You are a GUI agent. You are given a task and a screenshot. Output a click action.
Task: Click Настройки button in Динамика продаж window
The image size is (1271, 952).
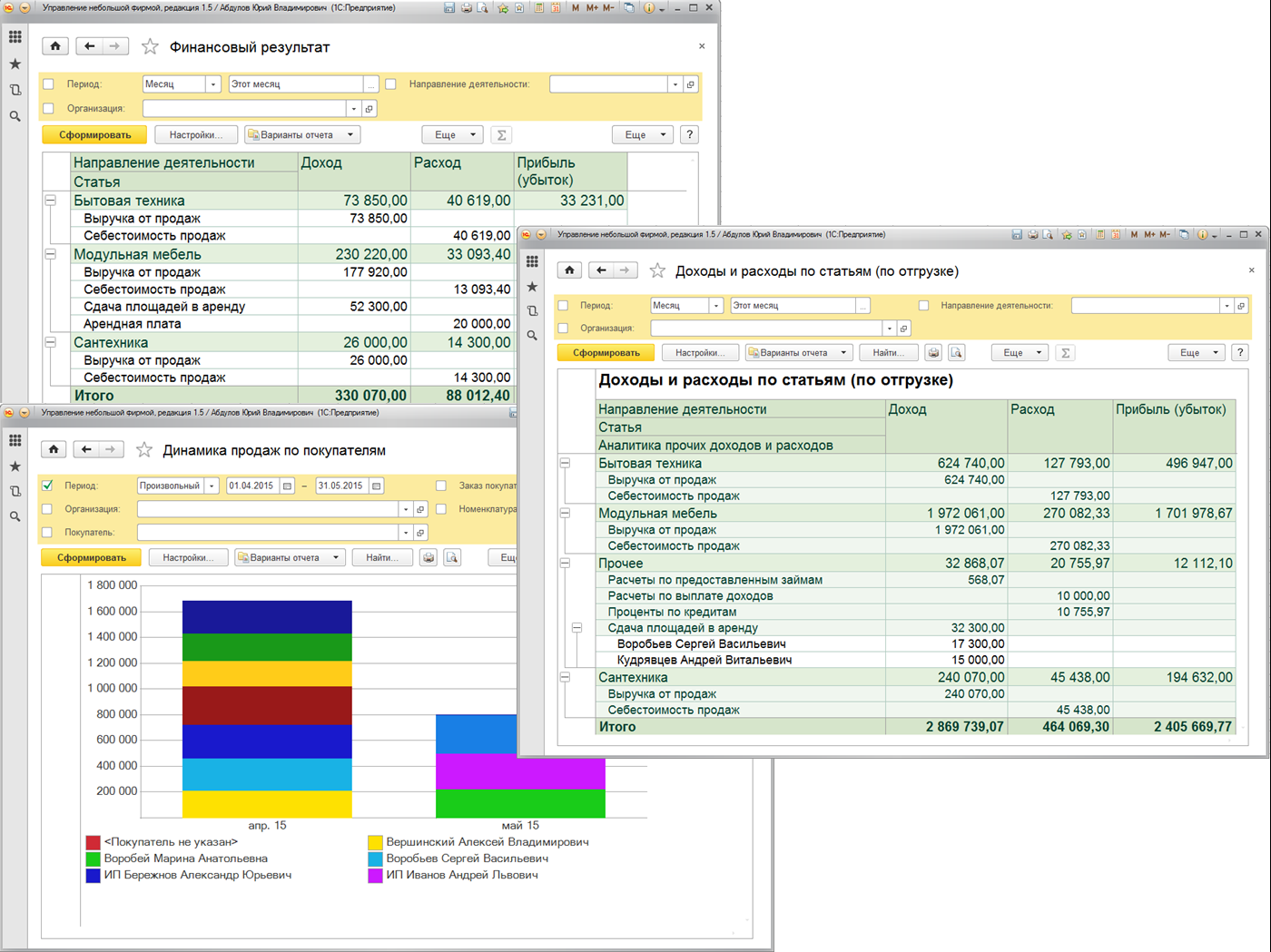tap(188, 557)
